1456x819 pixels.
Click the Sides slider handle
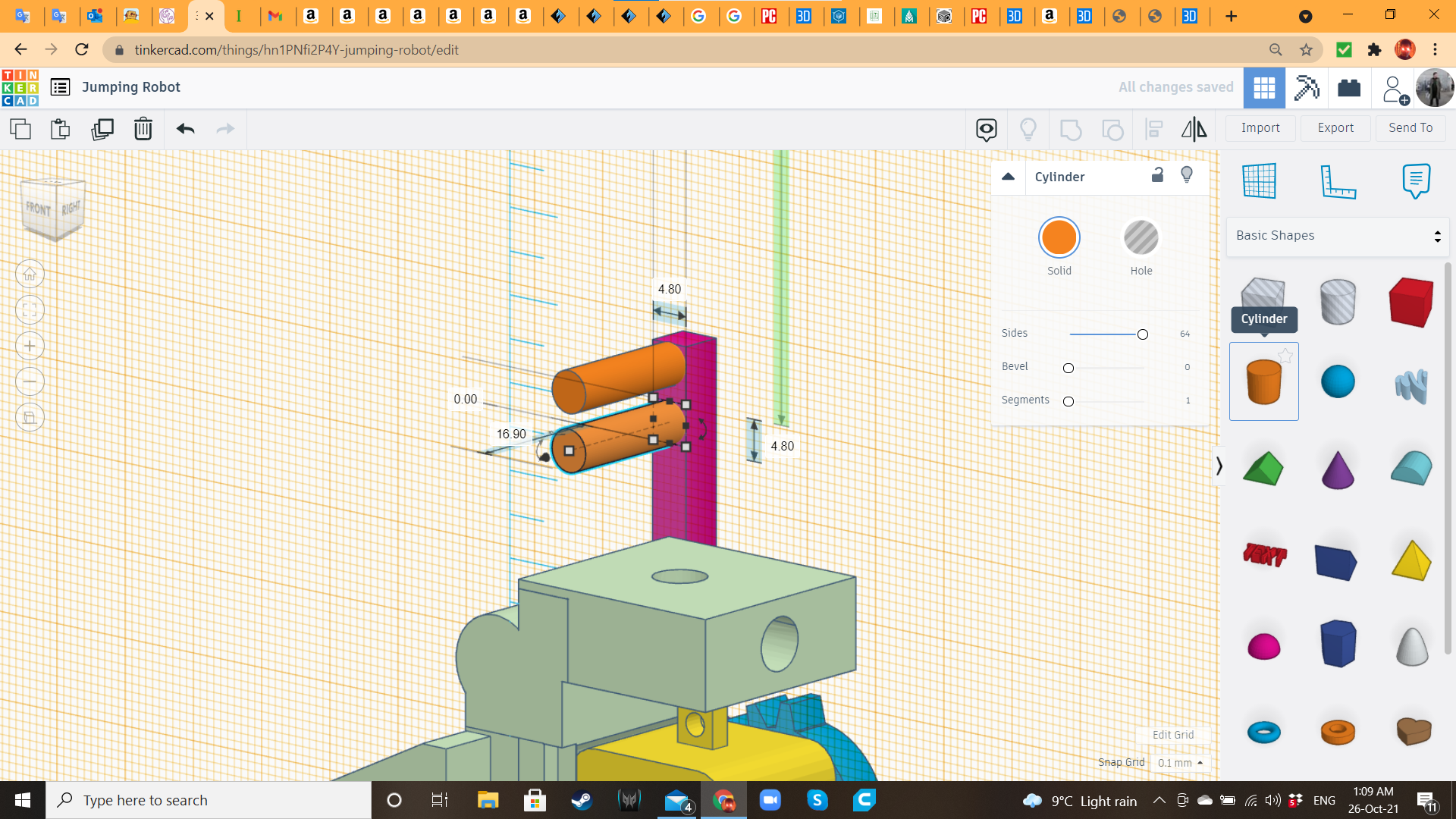tap(1142, 334)
